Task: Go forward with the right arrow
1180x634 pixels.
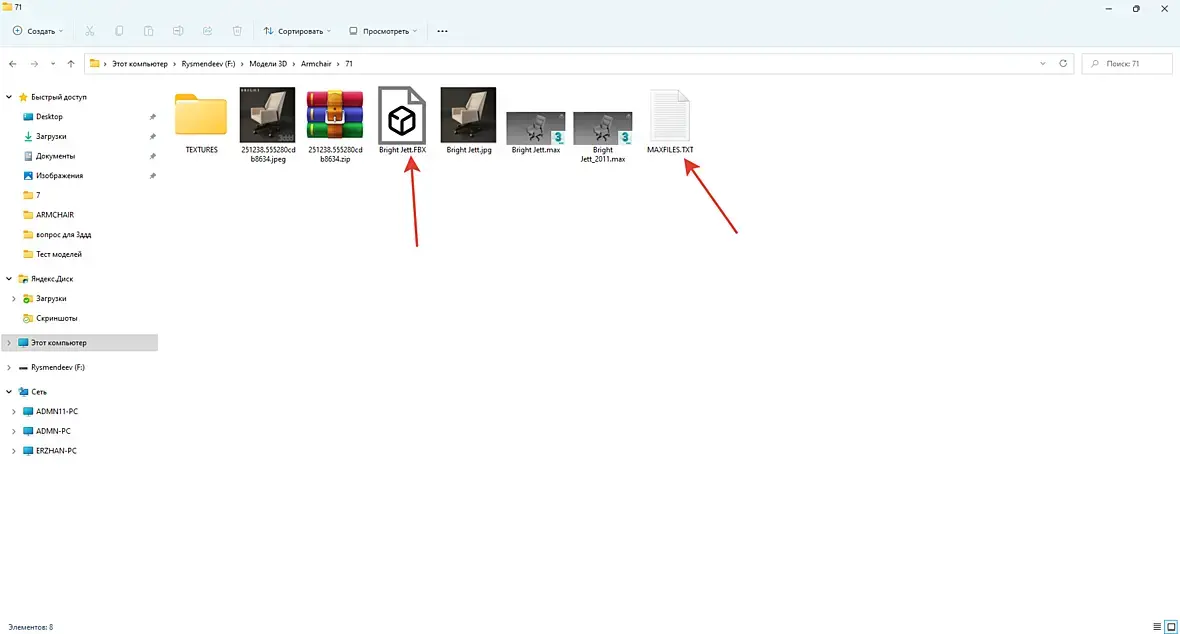Action: coord(34,64)
